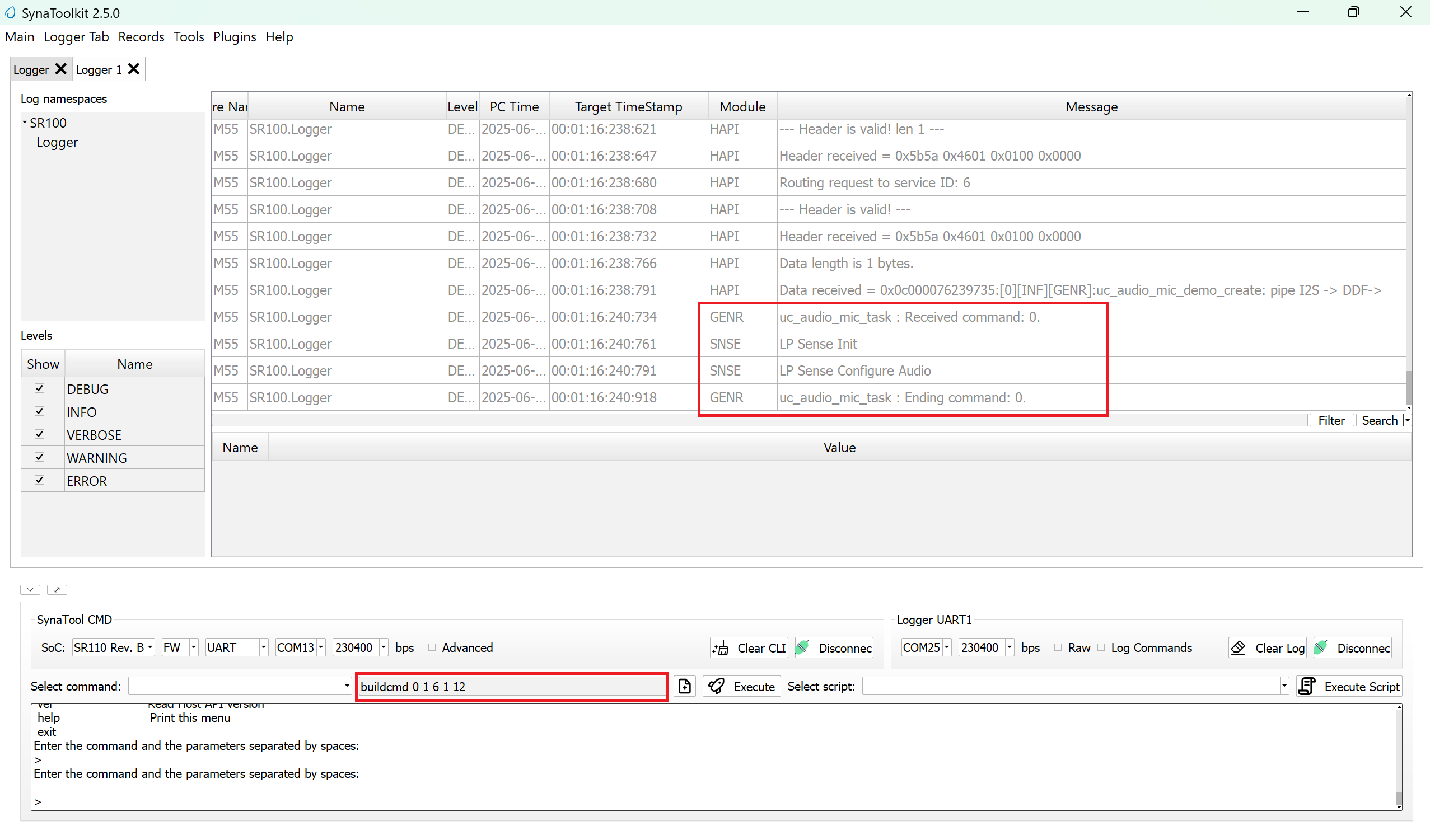Click the Logger UART1 Disconnect plug icon
The height and width of the screenshot is (840, 1430).
pos(1321,647)
